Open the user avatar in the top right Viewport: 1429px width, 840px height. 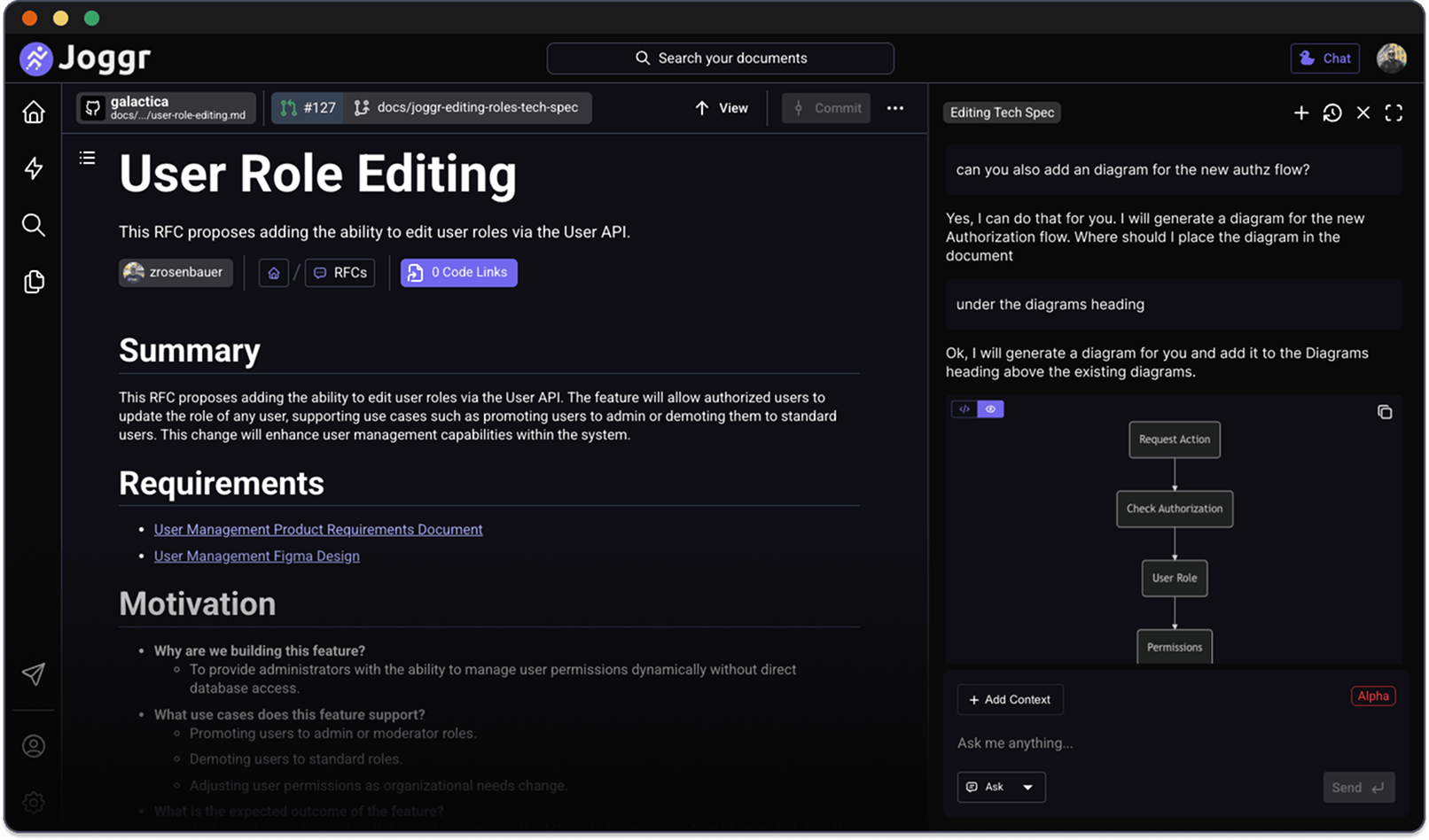pos(1392,58)
